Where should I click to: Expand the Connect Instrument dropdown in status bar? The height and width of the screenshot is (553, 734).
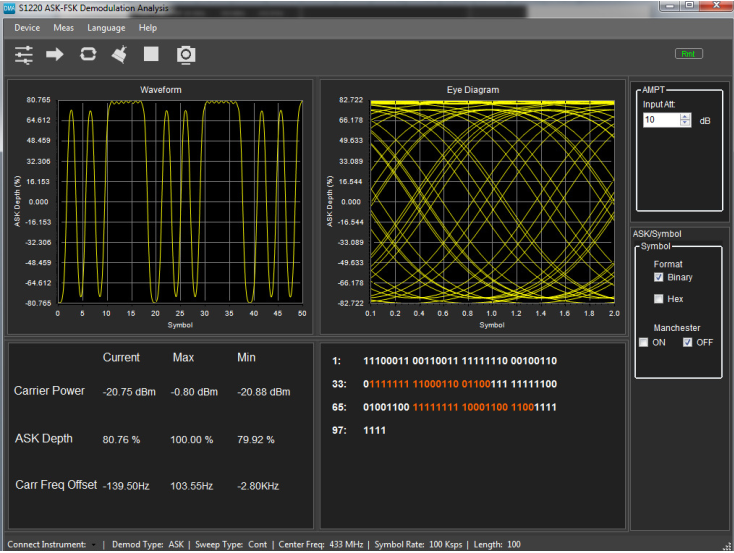(x=93, y=544)
